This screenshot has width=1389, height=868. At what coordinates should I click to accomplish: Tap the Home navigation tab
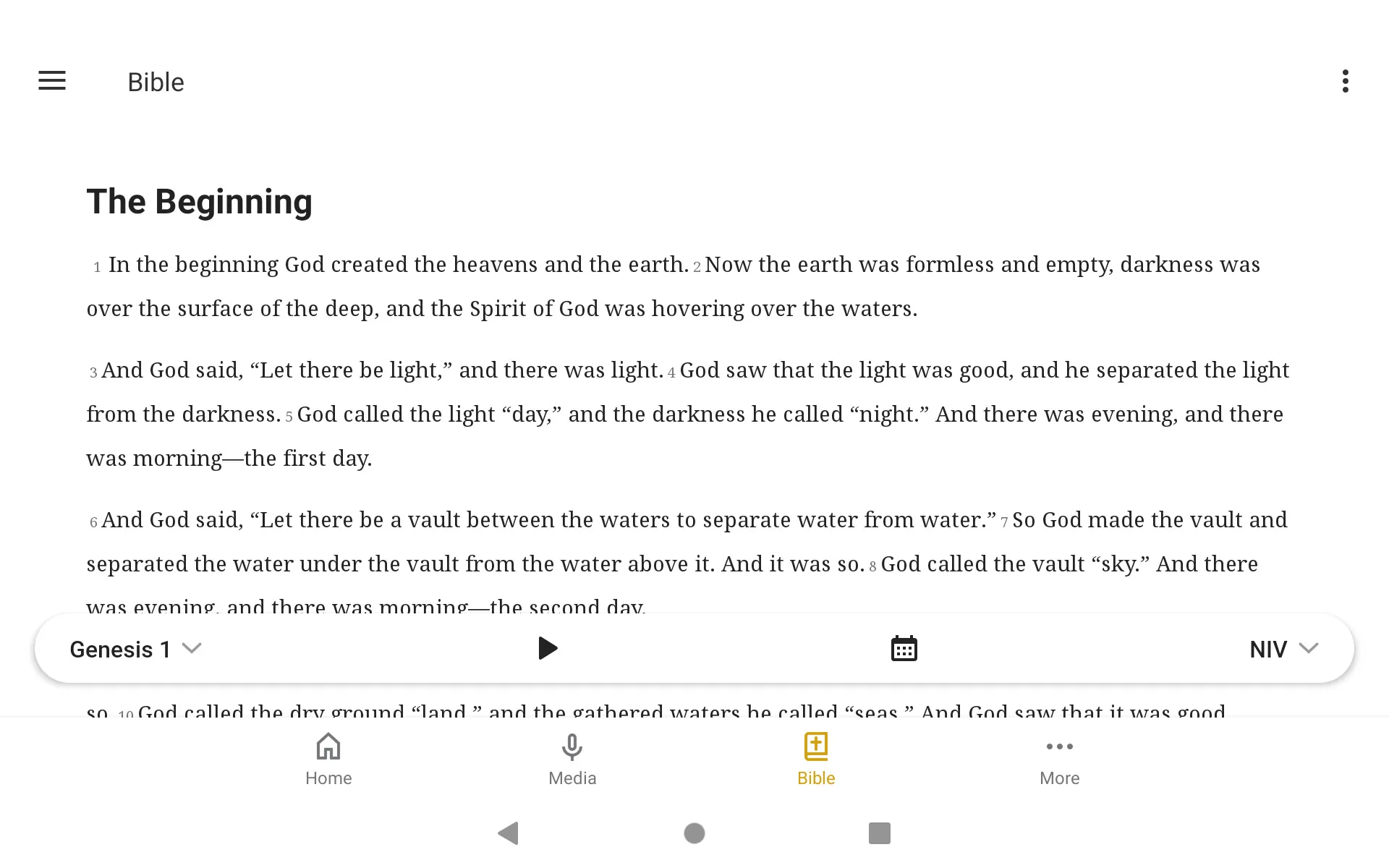328,757
